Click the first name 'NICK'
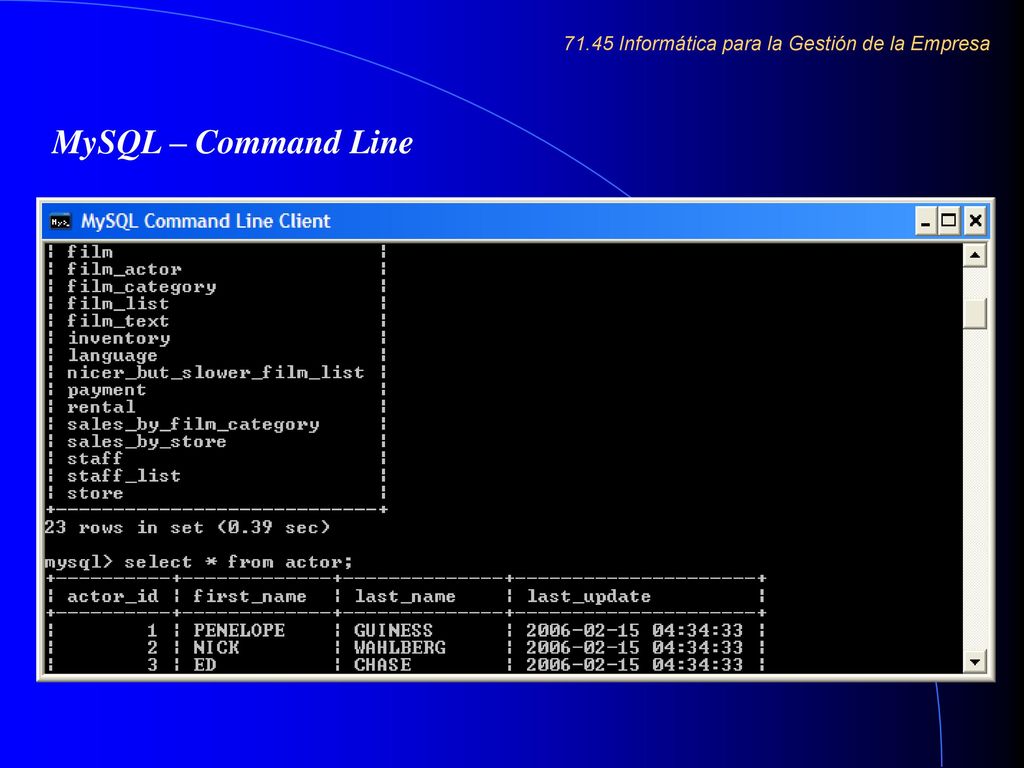Viewport: 1024px width, 768px height. pyautogui.click(x=216, y=648)
